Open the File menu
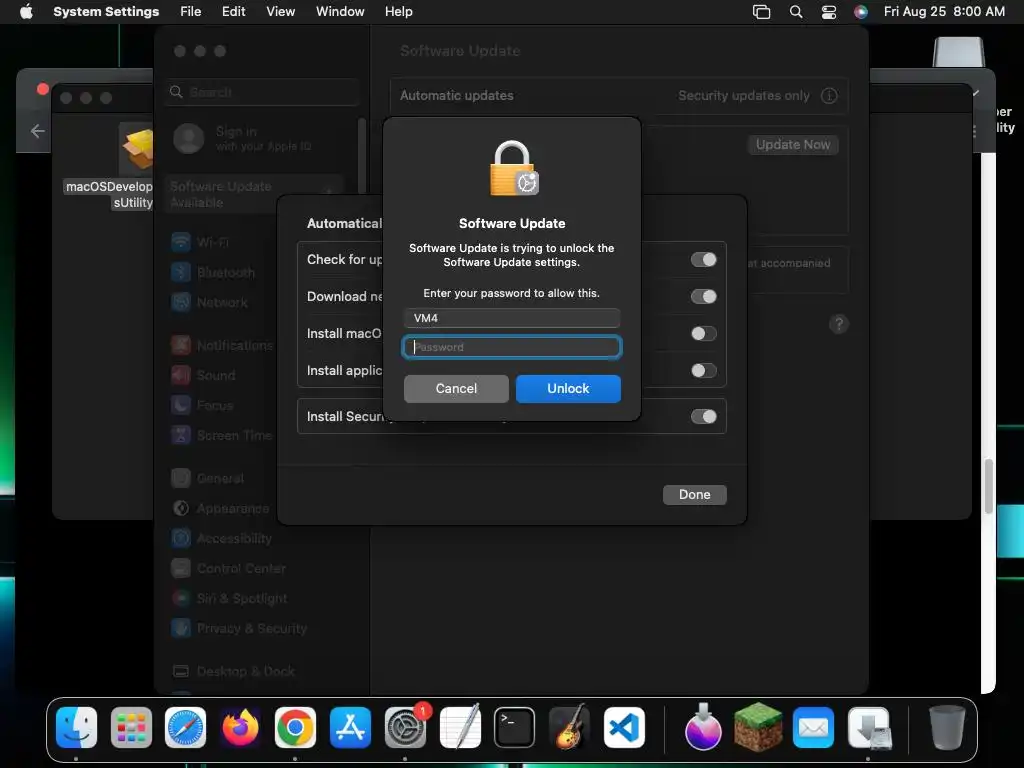This screenshot has height=768, width=1024. pyautogui.click(x=191, y=12)
